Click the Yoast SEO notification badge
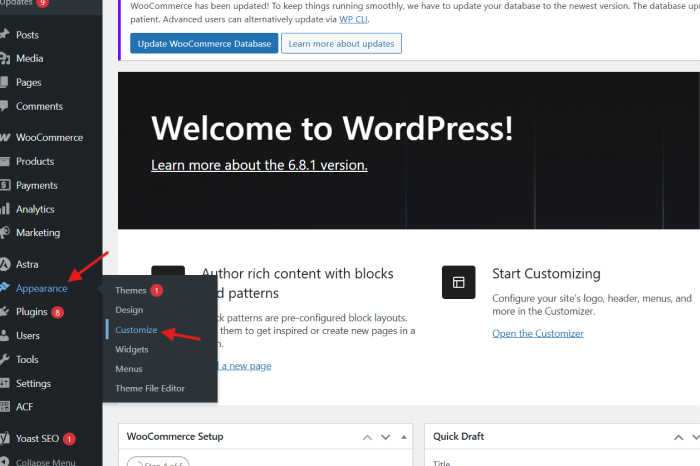Image resolution: width=700 pixels, height=466 pixels. pos(69,439)
